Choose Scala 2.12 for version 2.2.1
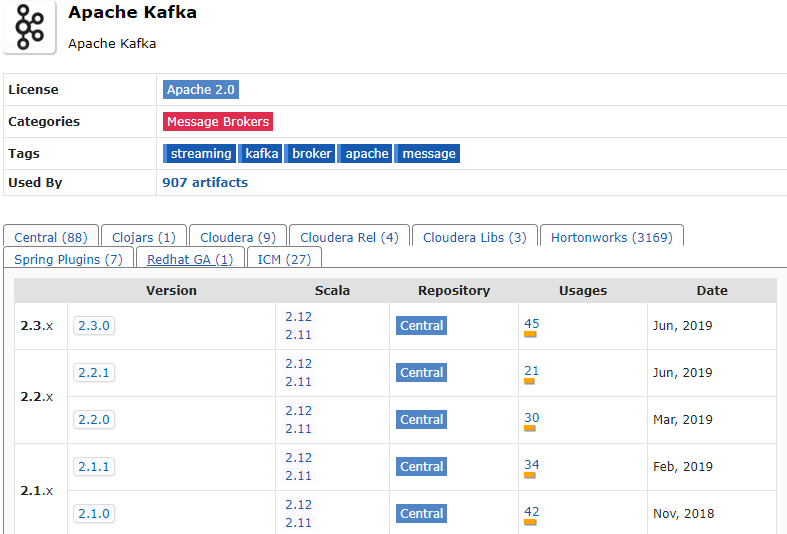The image size is (787, 534). [x=299, y=364]
